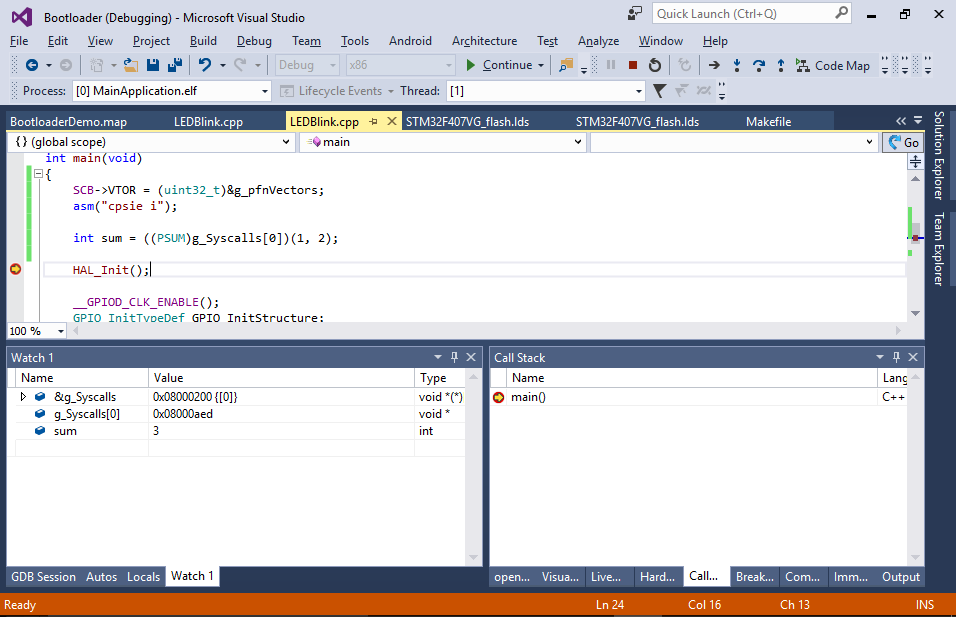Select main() call stack frame
The height and width of the screenshot is (617, 956).
pos(699,397)
